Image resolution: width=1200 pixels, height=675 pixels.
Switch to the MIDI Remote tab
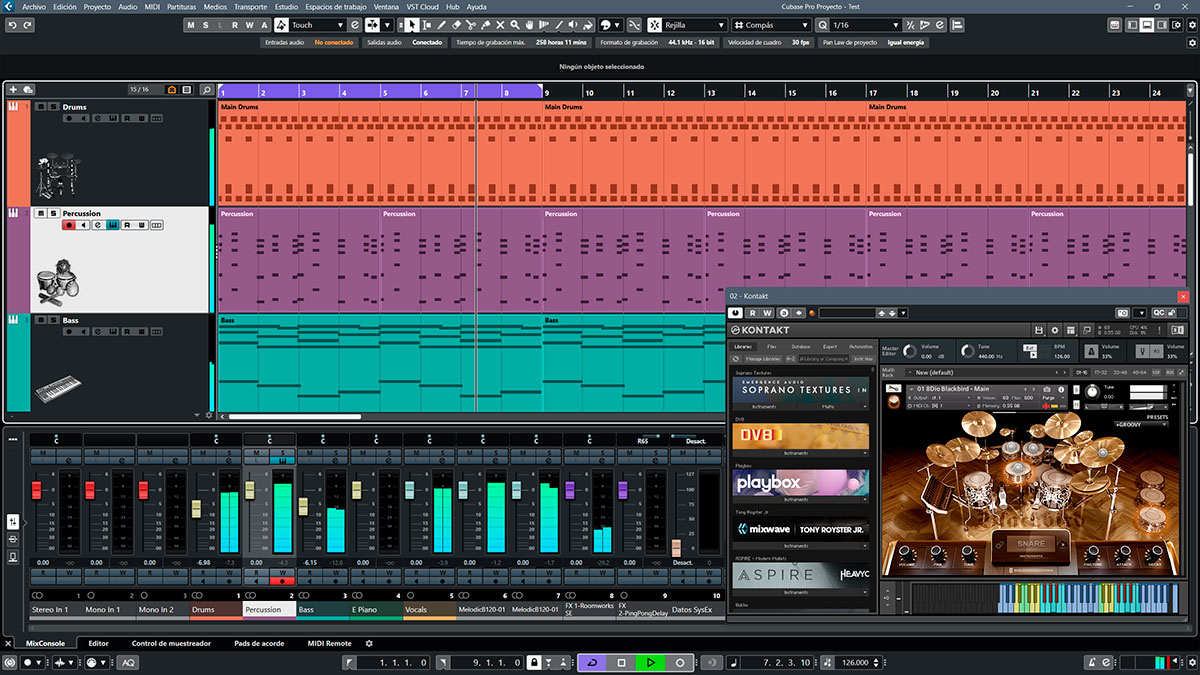(x=330, y=644)
